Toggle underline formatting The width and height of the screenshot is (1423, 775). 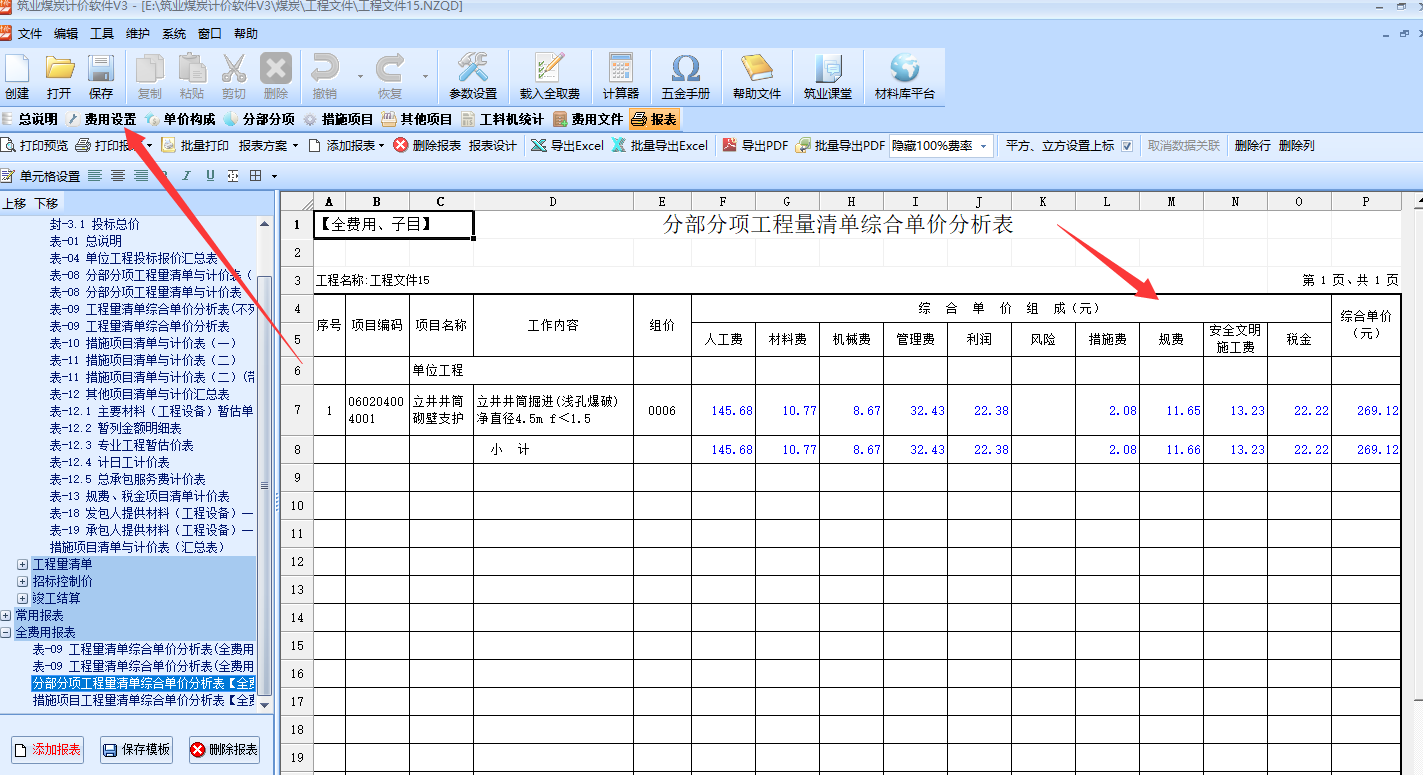210,176
